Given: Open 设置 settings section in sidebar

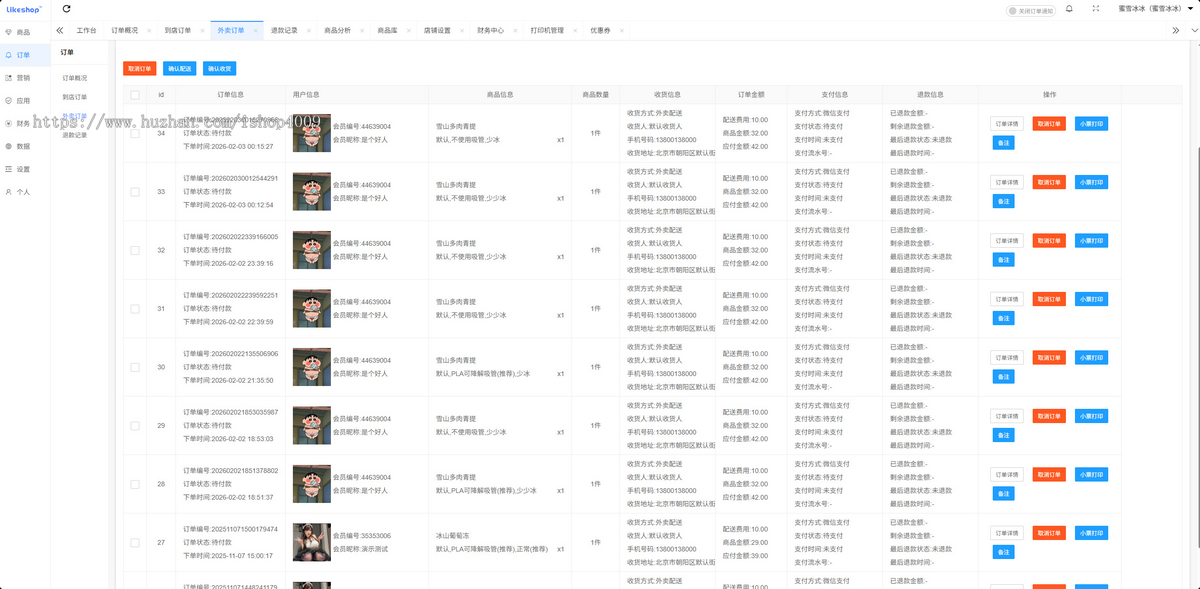Looking at the screenshot, I should 18,169.
